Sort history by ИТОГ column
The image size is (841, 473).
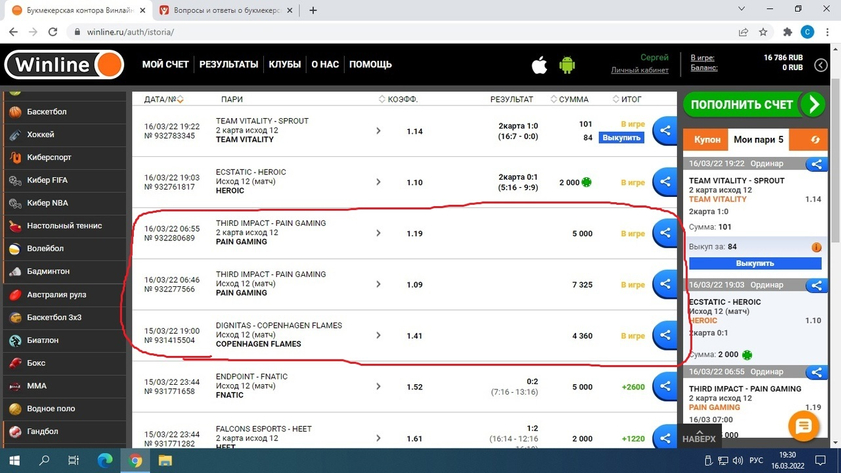point(627,99)
